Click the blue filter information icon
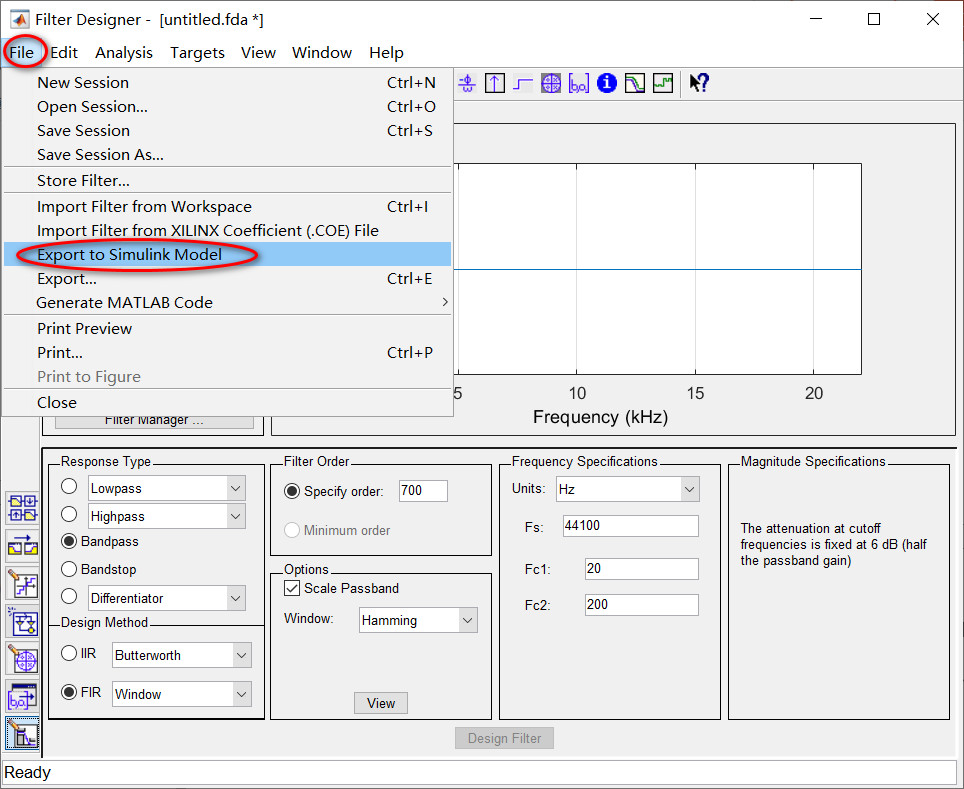This screenshot has width=964, height=789. point(607,83)
